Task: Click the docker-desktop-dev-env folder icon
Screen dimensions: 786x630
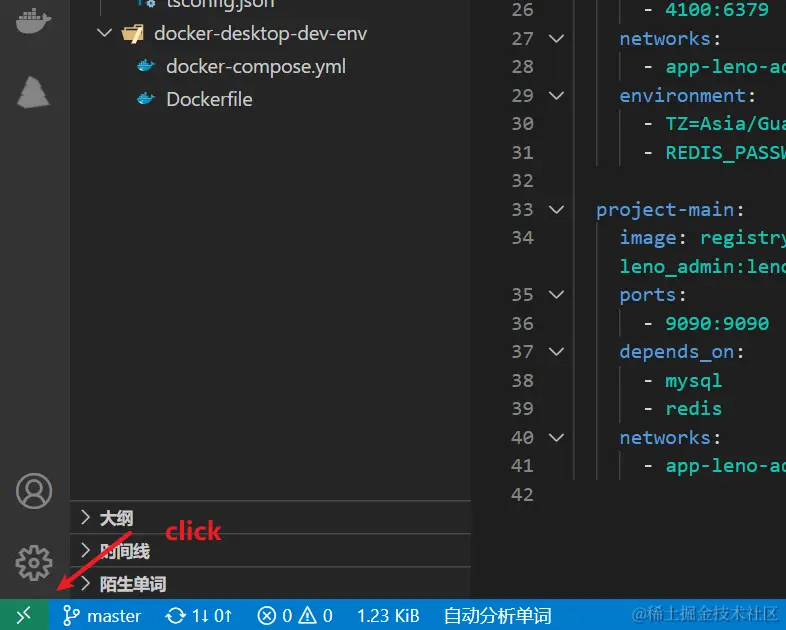Action: point(133,34)
